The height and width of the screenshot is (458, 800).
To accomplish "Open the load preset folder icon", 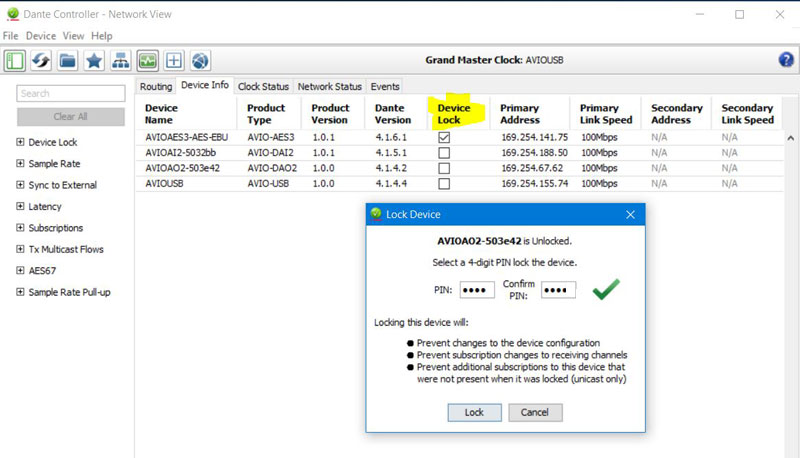I will [68, 60].
